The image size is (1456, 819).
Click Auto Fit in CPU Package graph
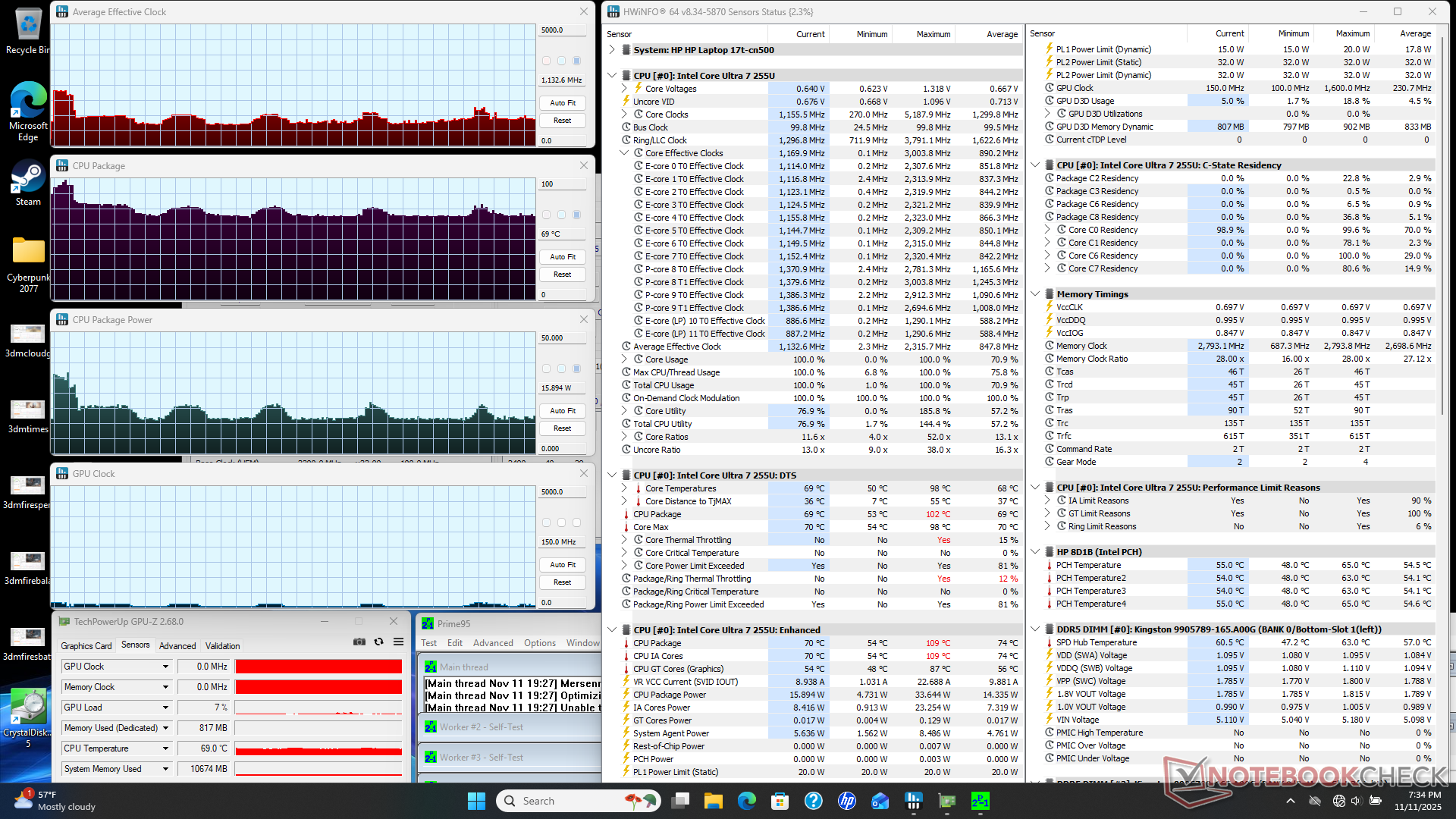(563, 257)
